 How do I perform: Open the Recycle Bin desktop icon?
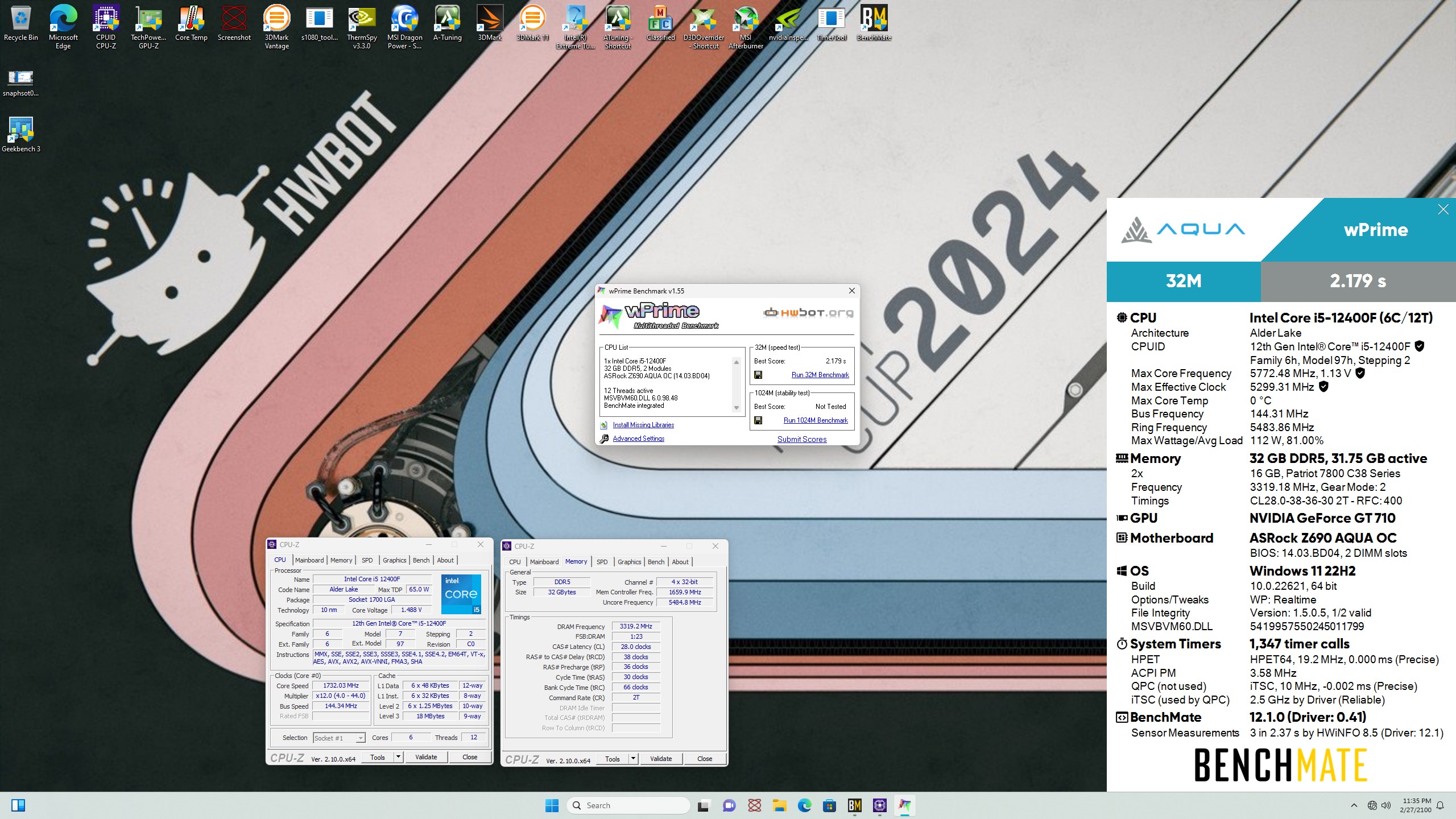tap(21, 24)
